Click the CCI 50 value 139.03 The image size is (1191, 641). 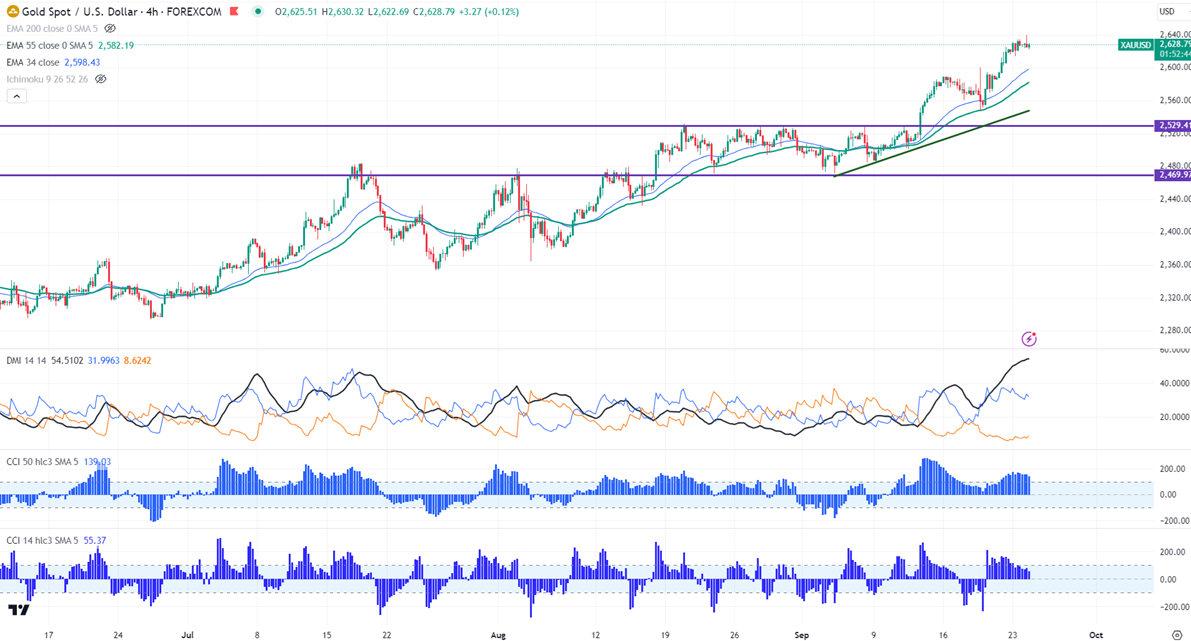coord(97,462)
